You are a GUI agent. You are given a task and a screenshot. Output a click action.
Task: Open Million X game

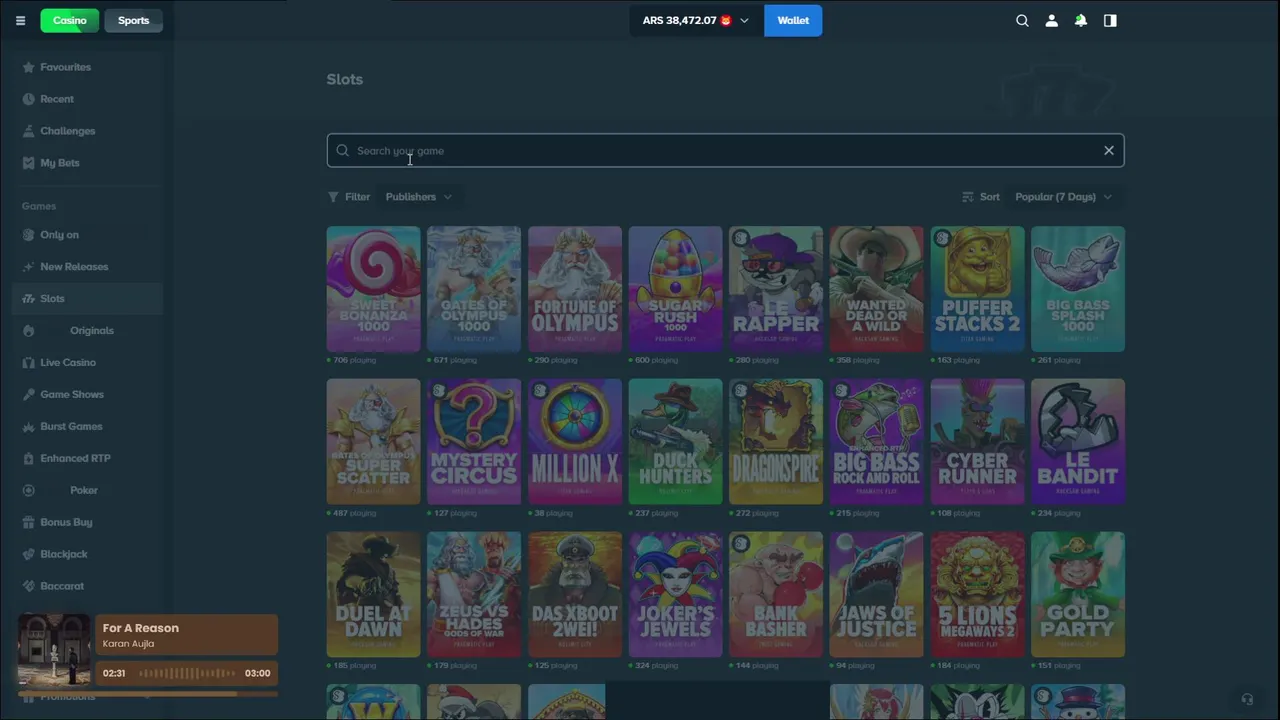click(575, 441)
